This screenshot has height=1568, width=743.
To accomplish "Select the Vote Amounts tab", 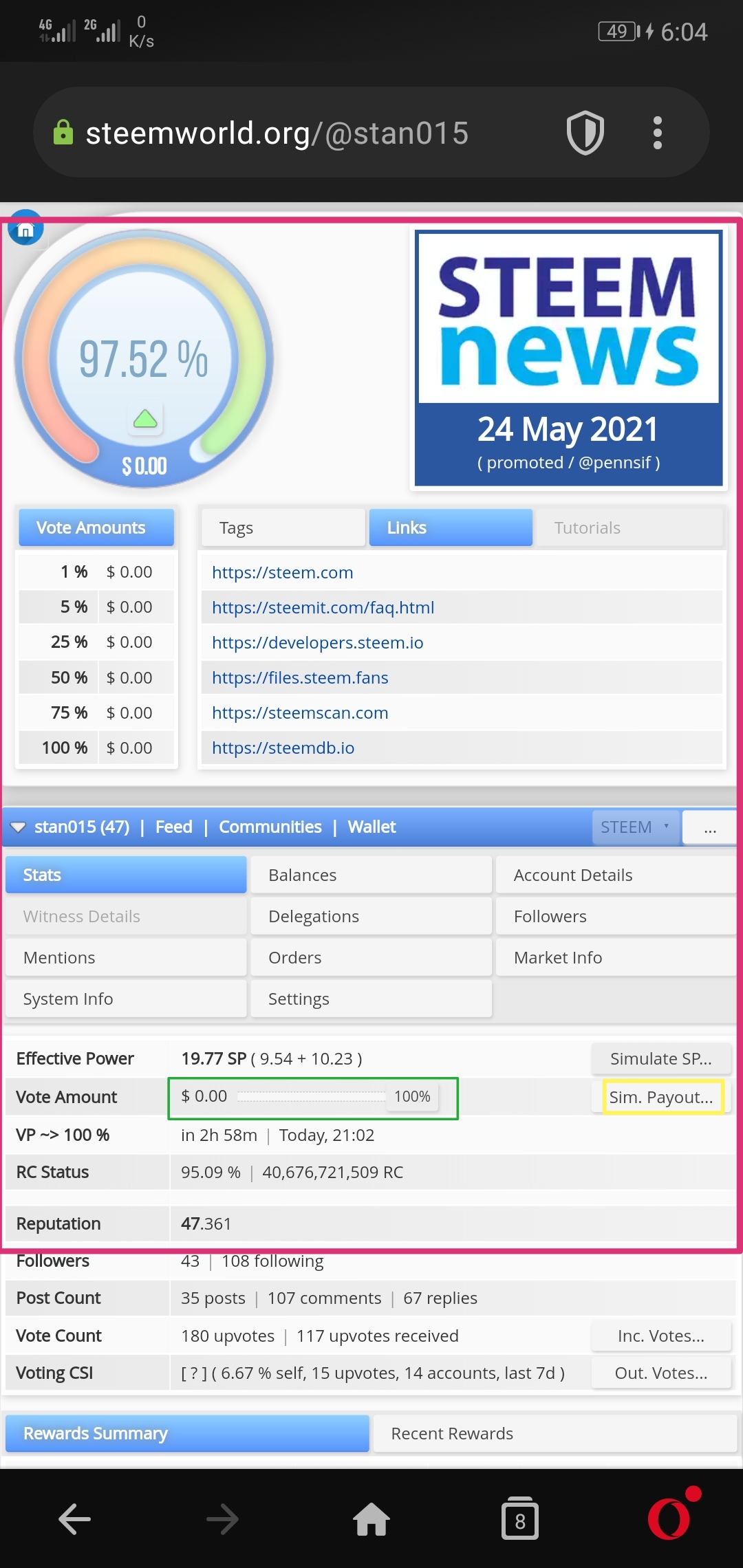I will point(96,527).
